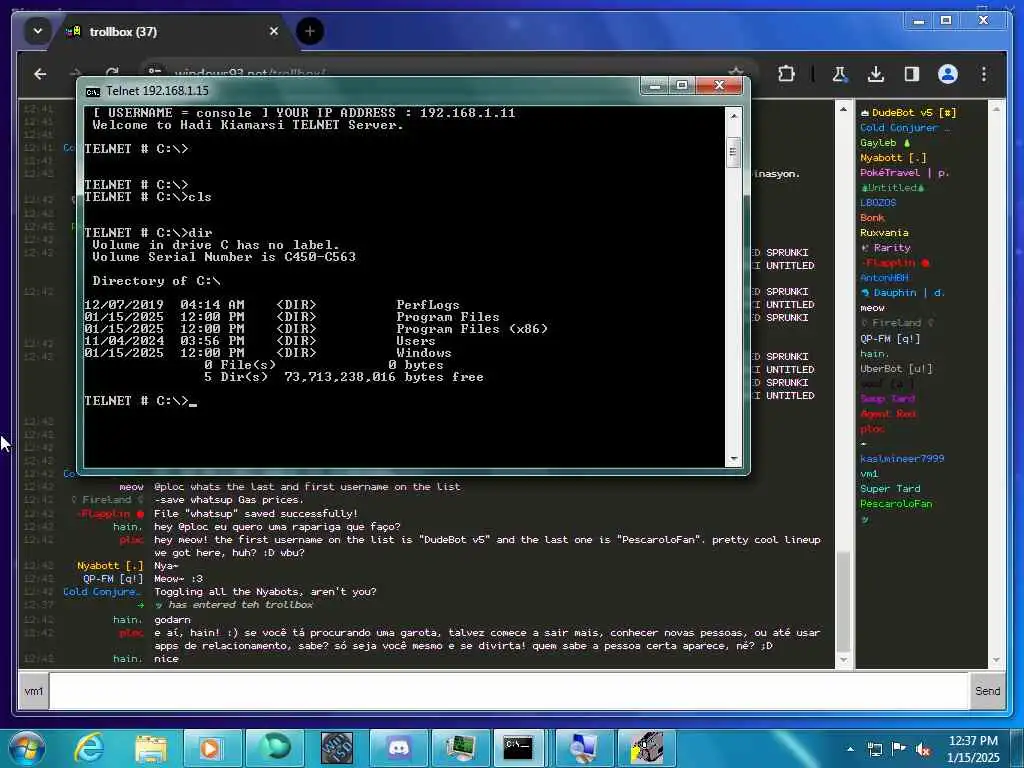Viewport: 1024px width, 768px height.
Task: Go back using the browser back arrow
Action: [40, 74]
